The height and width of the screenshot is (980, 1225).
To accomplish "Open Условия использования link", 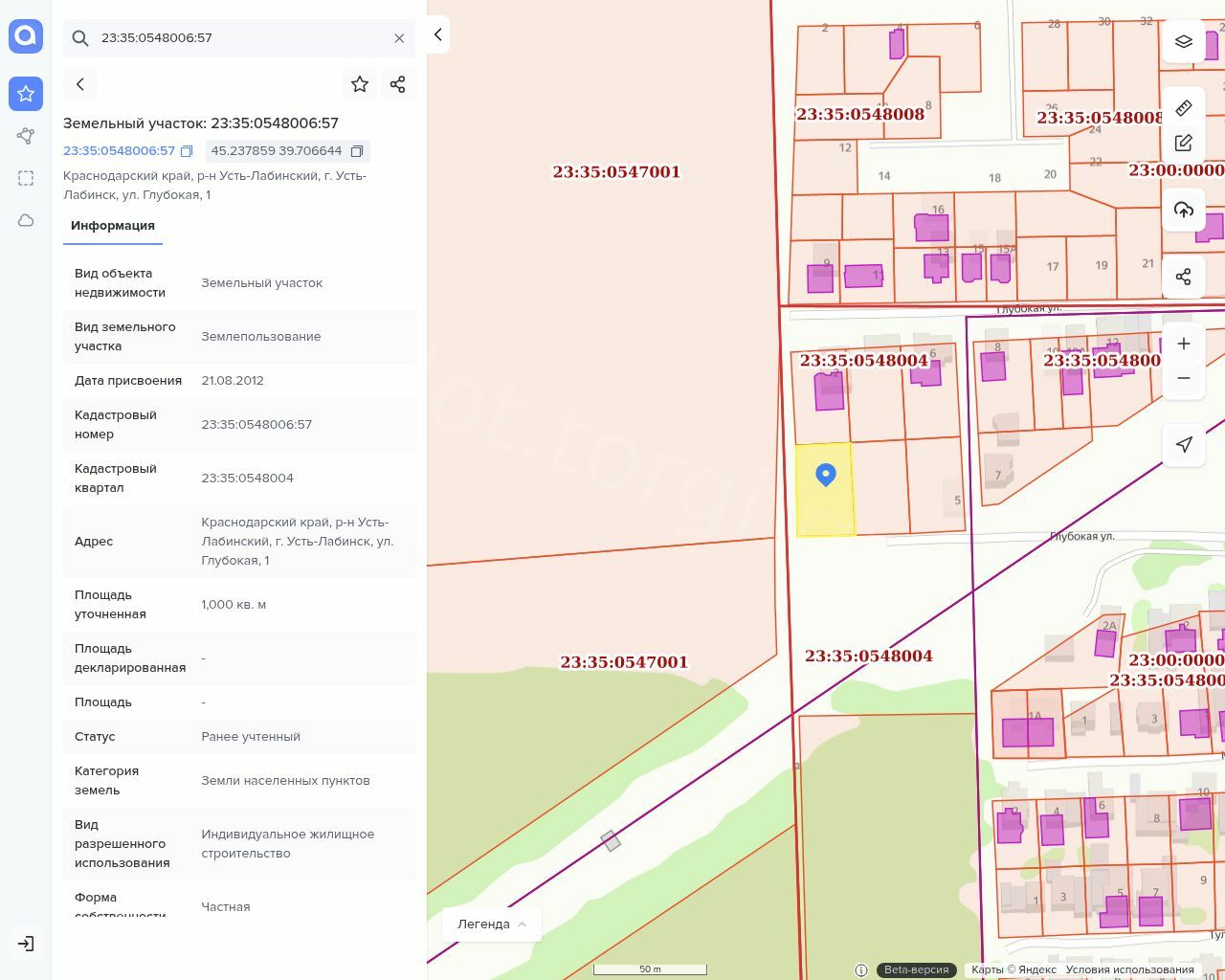I will tap(1129, 969).
